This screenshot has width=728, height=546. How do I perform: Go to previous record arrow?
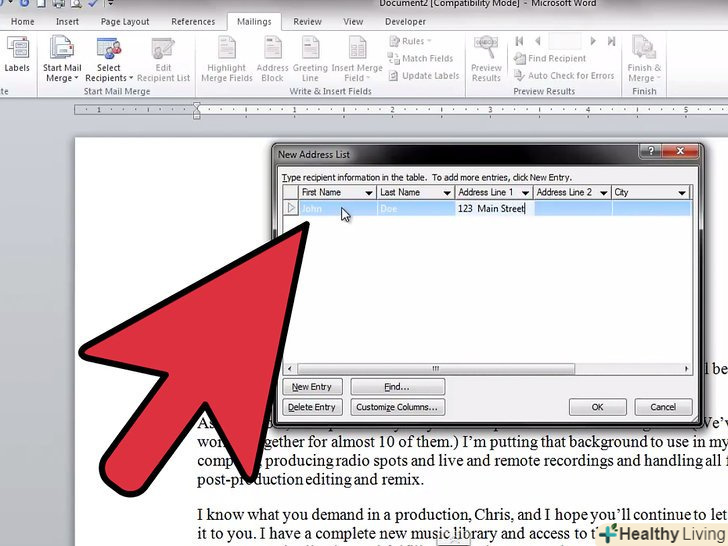tap(538, 41)
